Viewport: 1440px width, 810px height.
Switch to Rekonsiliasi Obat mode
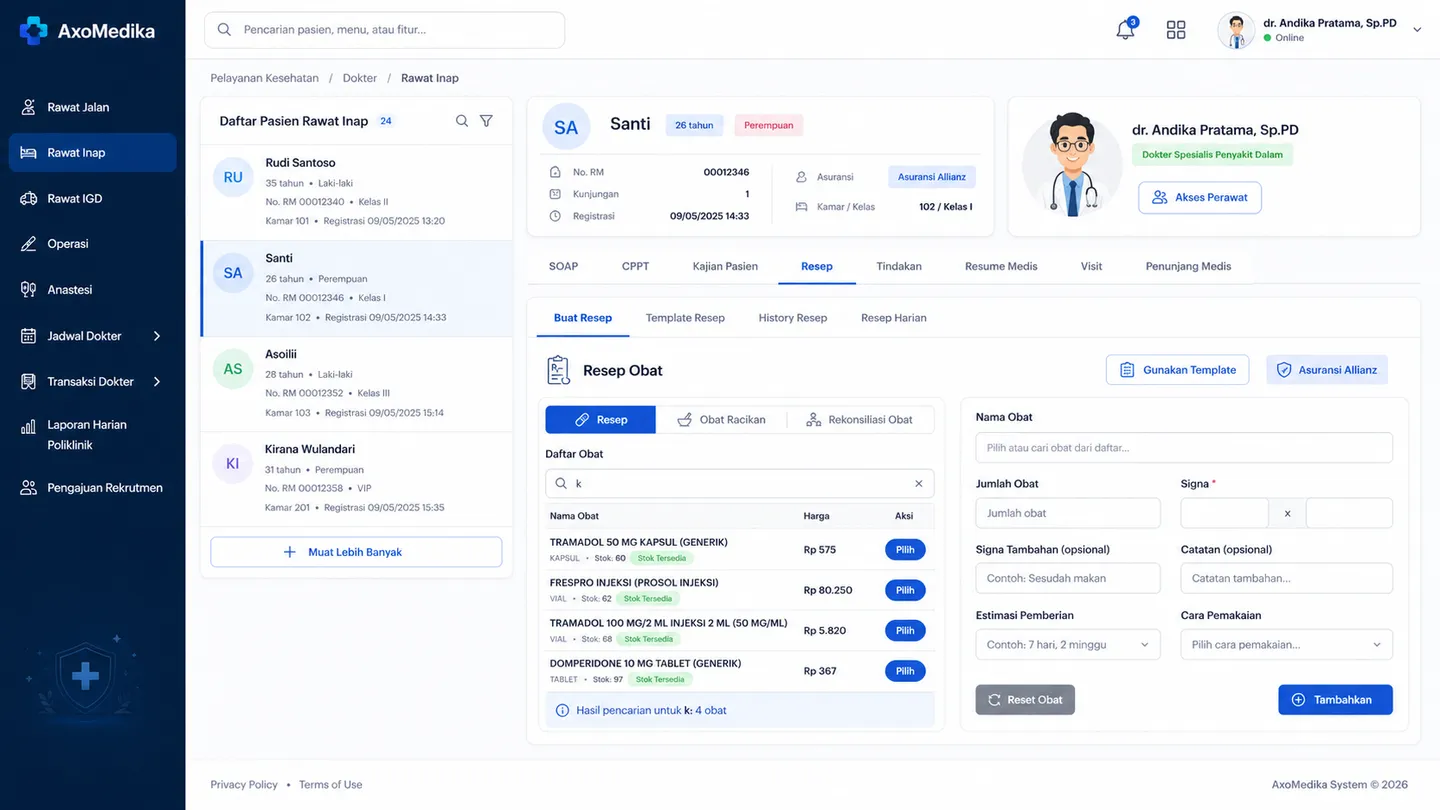pos(860,420)
